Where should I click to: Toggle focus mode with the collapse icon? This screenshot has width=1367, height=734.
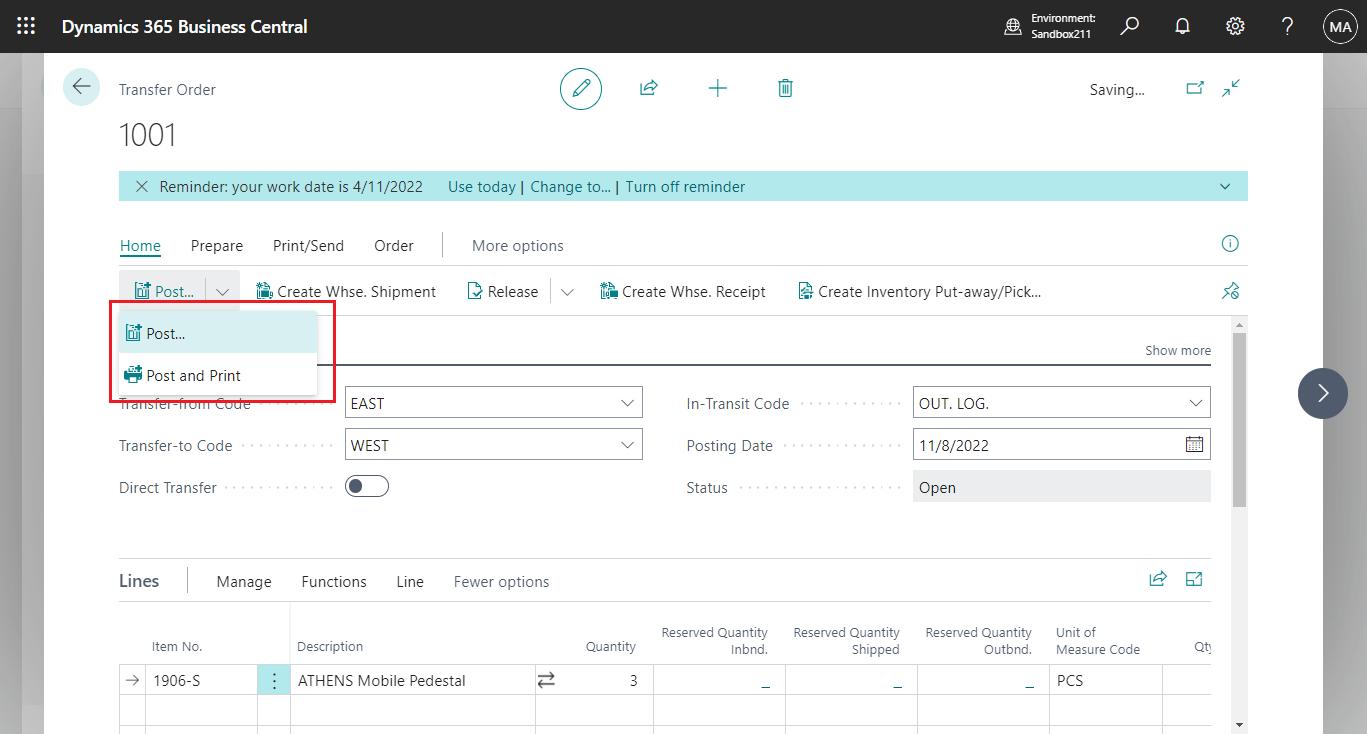click(1231, 88)
